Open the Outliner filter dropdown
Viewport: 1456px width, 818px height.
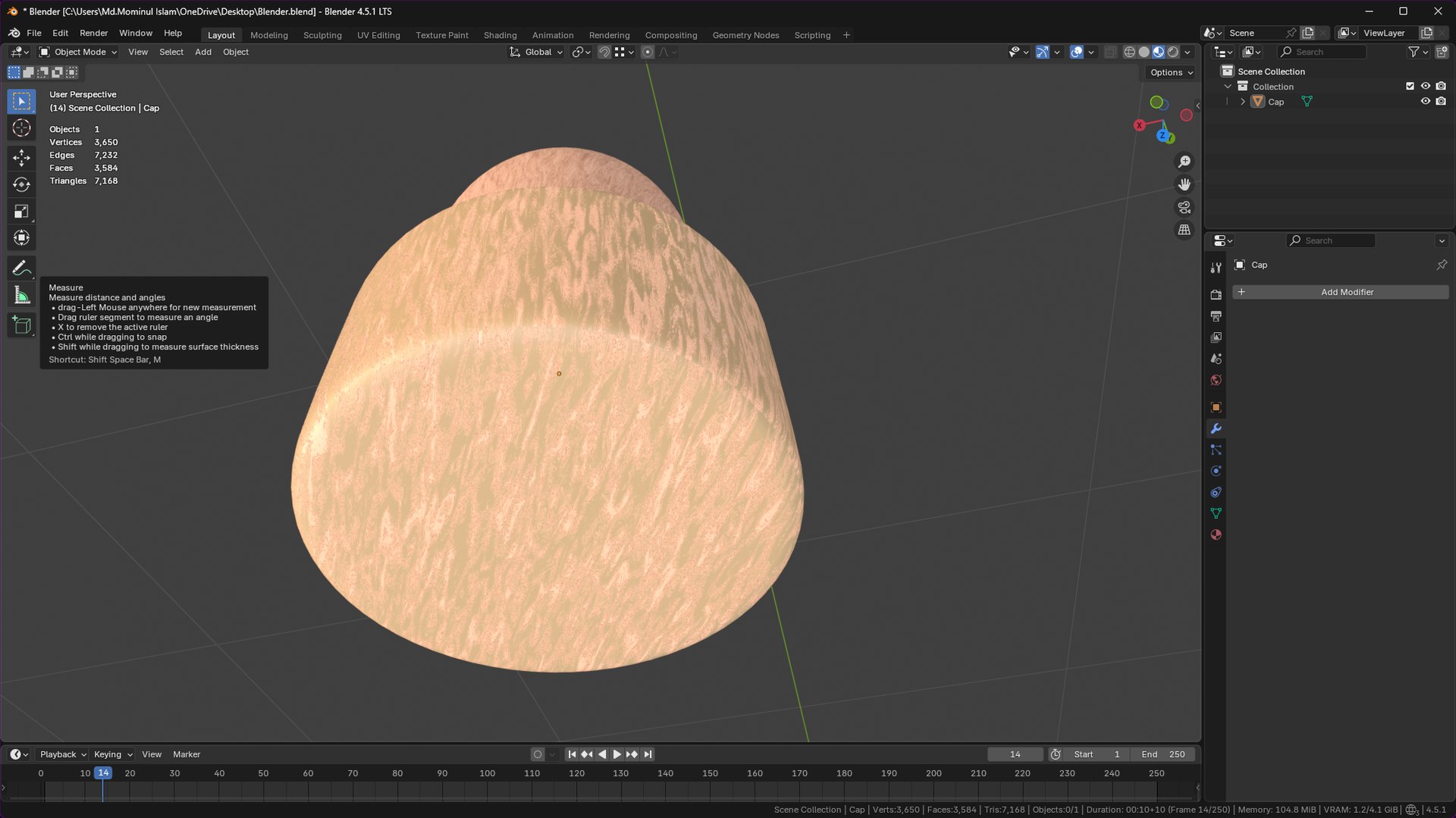point(1417,52)
